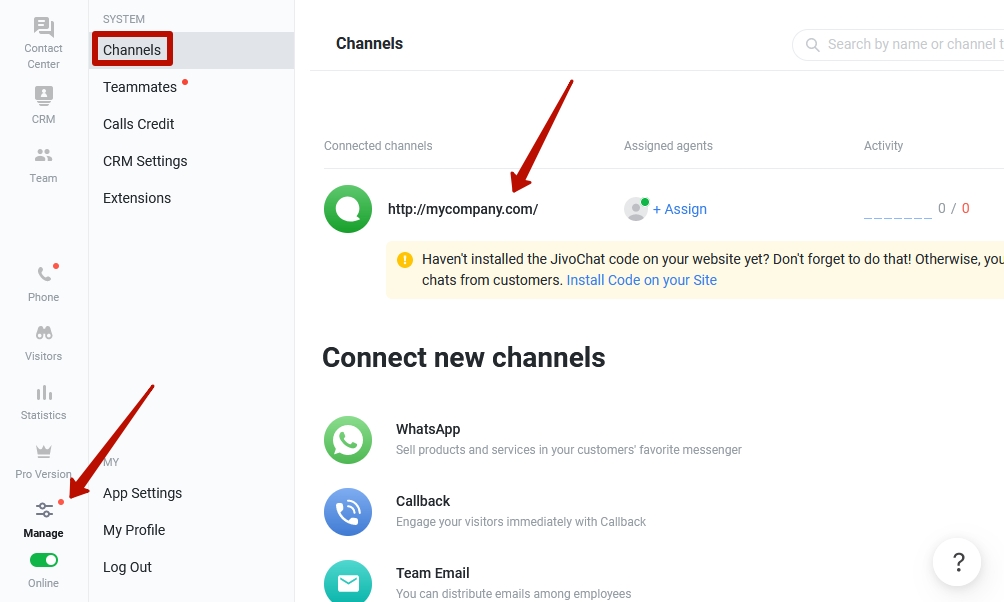Image resolution: width=1004 pixels, height=602 pixels.
Task: Click the SYSTEM section label
Action: tap(124, 19)
